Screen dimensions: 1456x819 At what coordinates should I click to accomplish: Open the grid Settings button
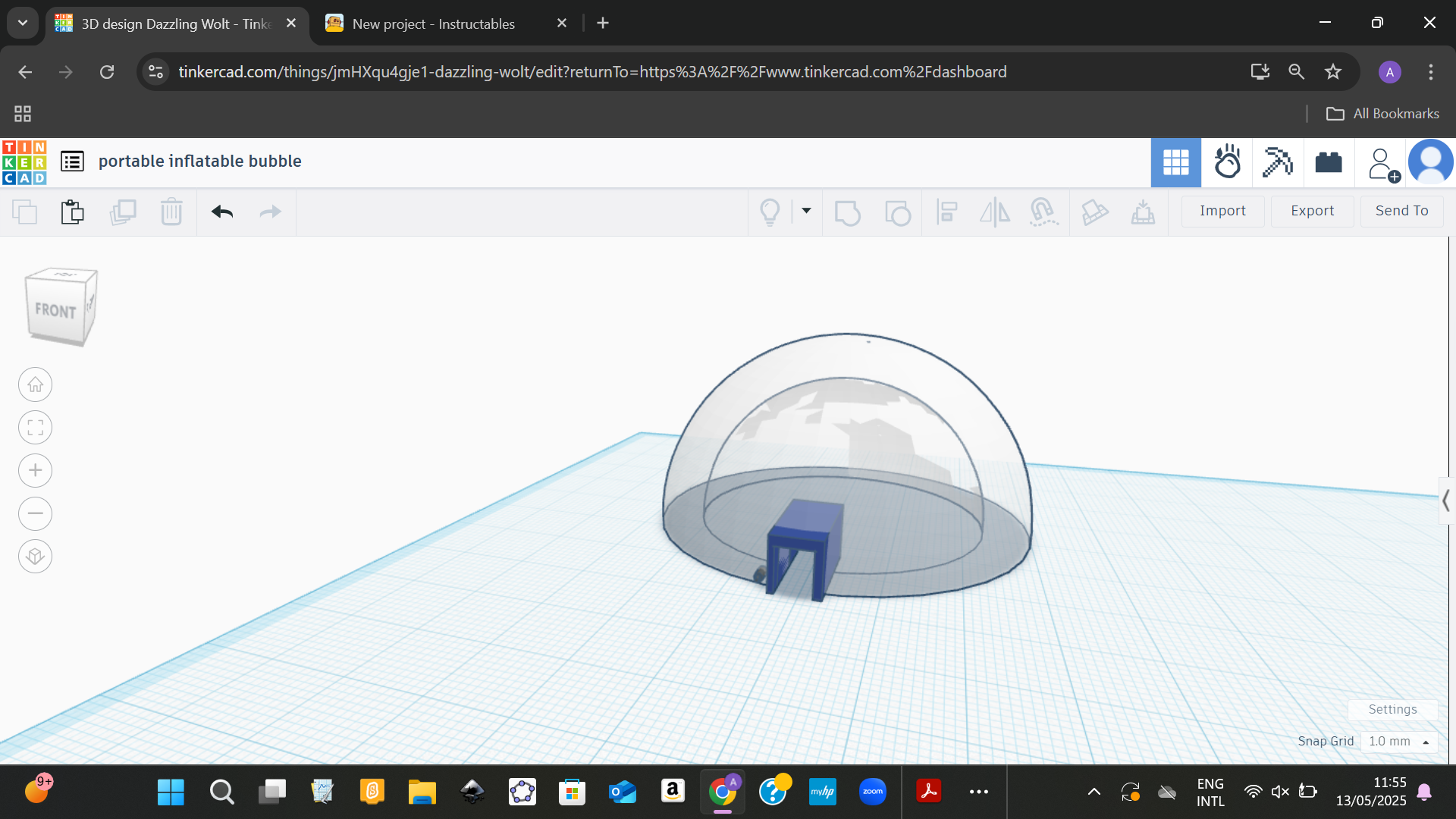(x=1392, y=709)
